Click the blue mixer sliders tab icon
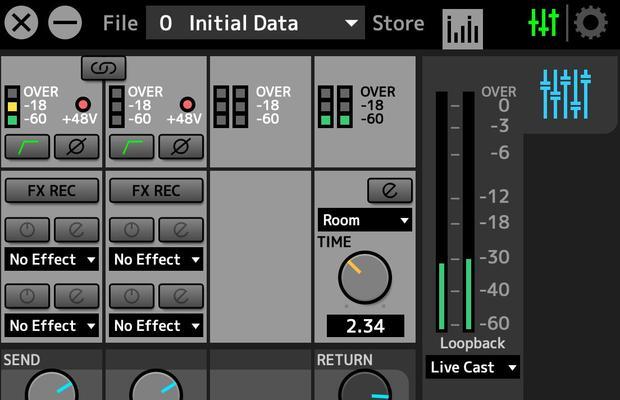Viewport: 620px width, 400px height. click(565, 94)
